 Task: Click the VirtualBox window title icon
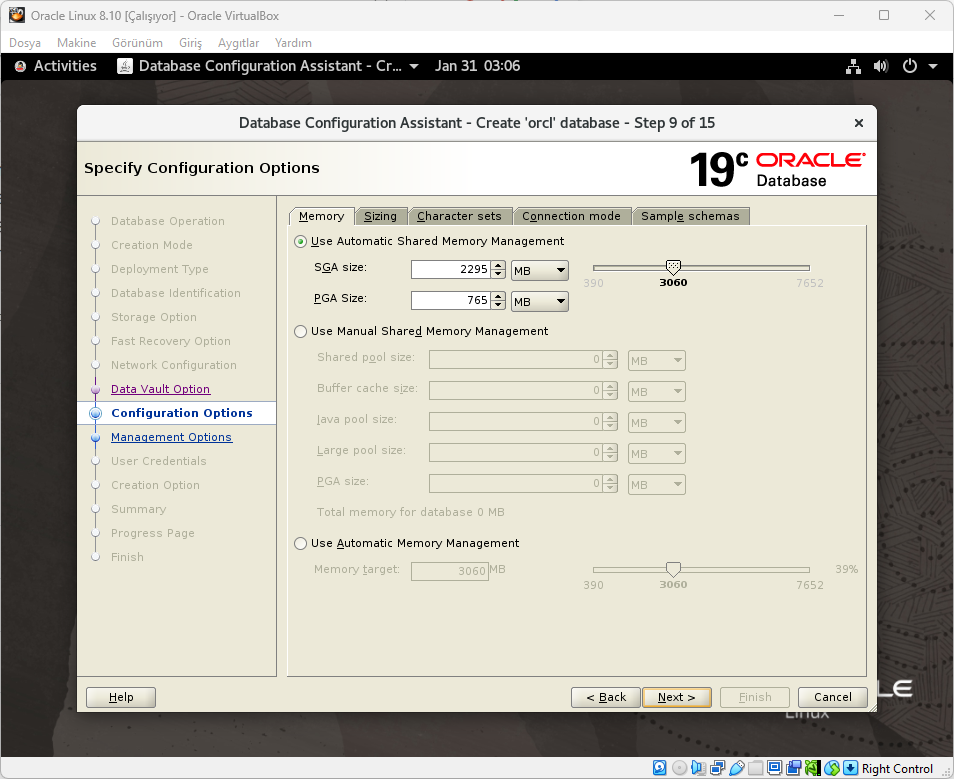point(16,15)
